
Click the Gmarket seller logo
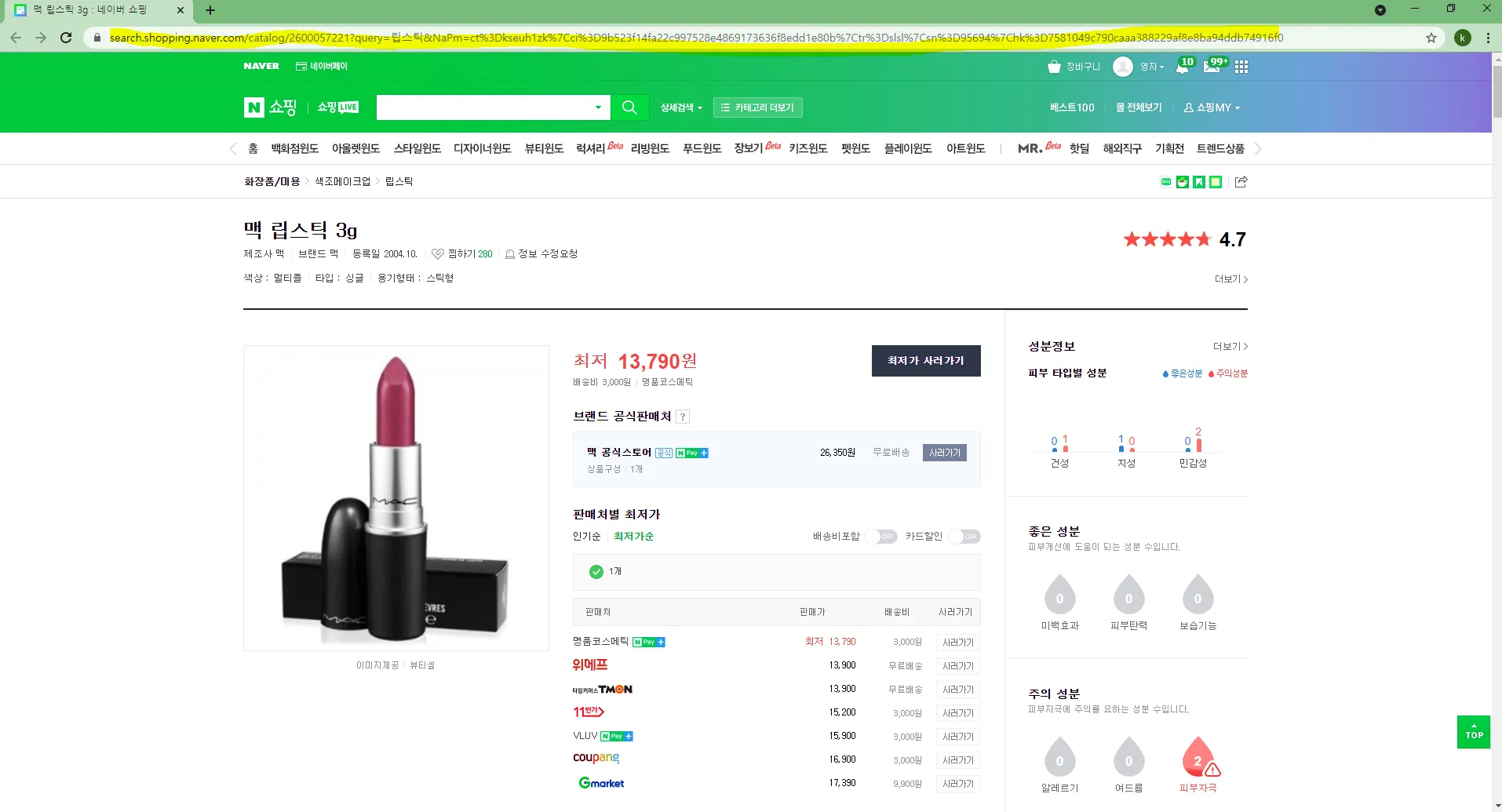tap(602, 783)
